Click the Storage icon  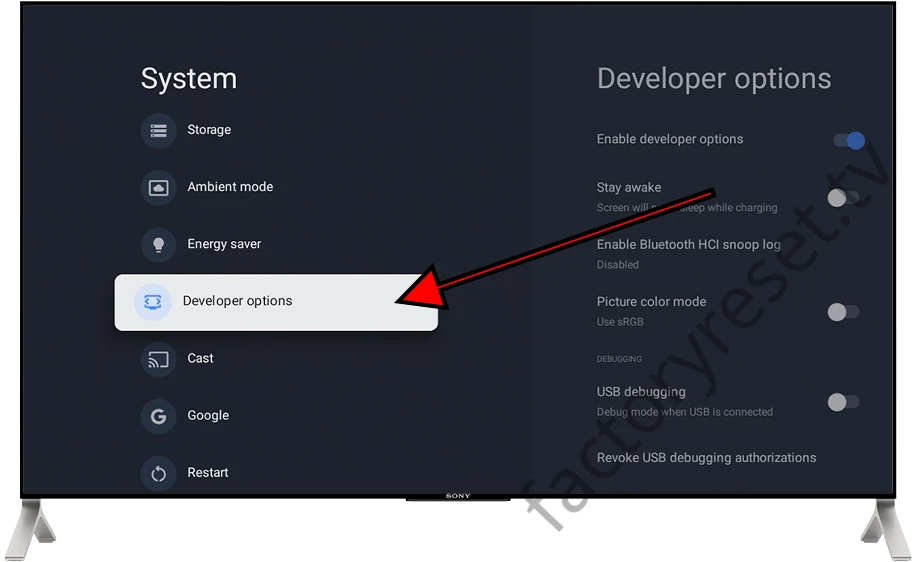pos(158,130)
